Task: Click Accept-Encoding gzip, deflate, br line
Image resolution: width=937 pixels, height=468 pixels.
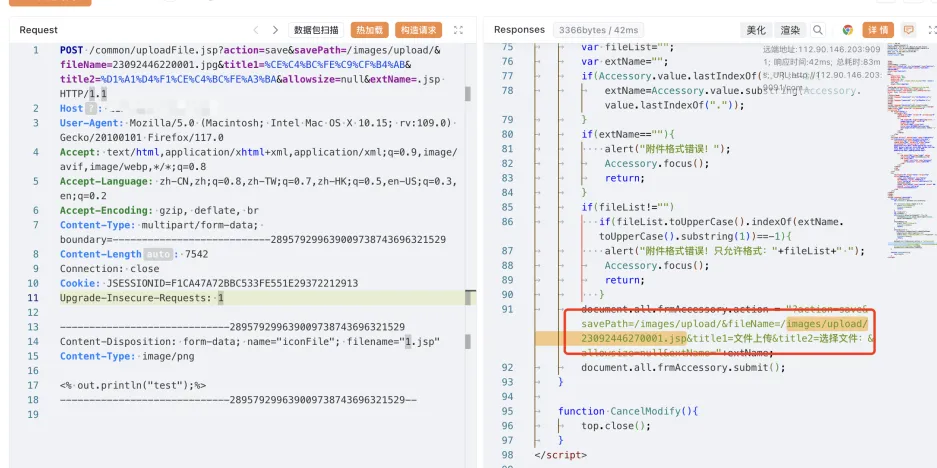Action: click(159, 210)
